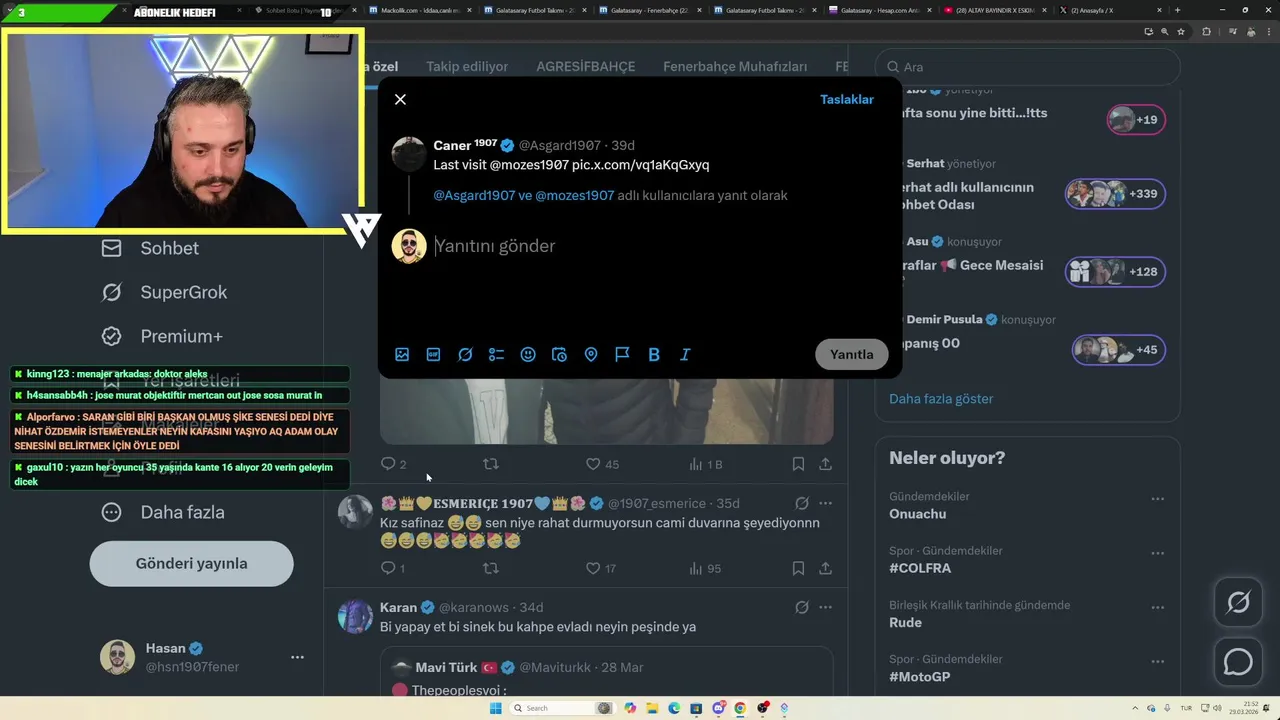View replies on post with 2 comments
This screenshot has height=720, width=1280.
[393, 464]
